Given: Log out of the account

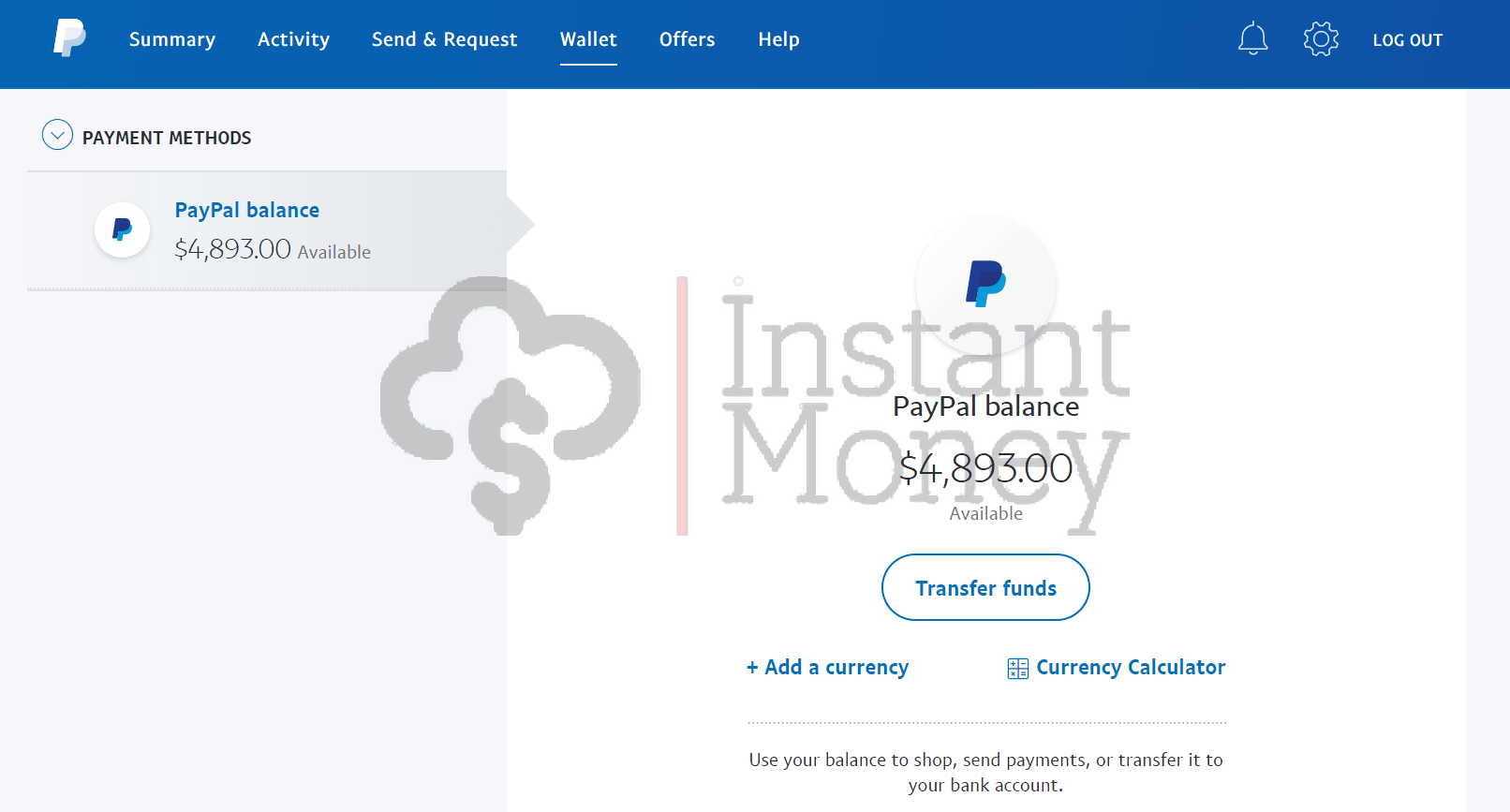Looking at the screenshot, I should pos(1407,40).
